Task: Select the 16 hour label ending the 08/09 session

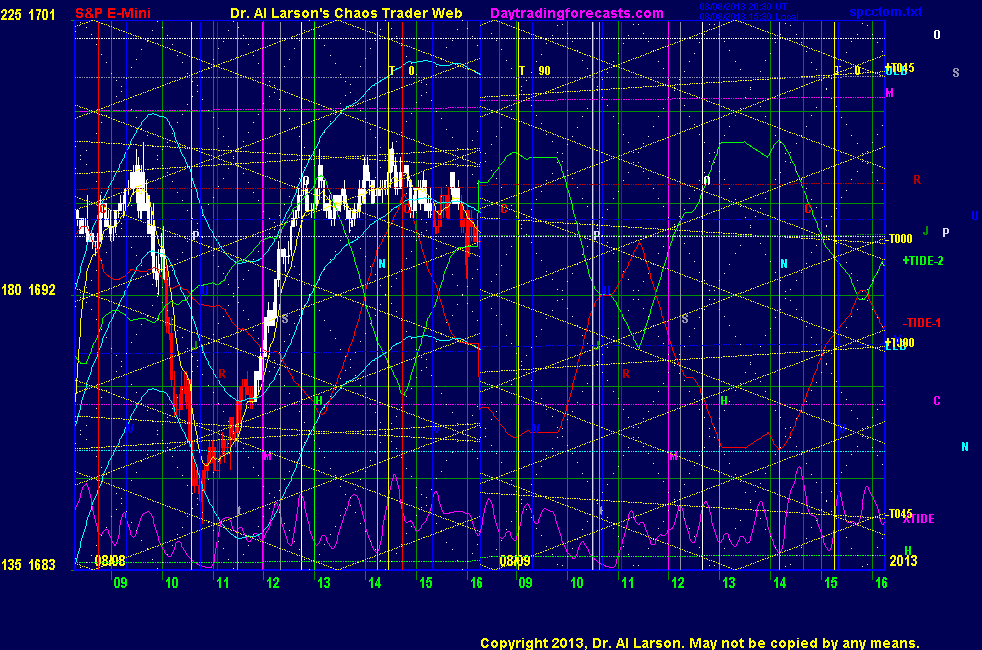Action: (x=881, y=583)
